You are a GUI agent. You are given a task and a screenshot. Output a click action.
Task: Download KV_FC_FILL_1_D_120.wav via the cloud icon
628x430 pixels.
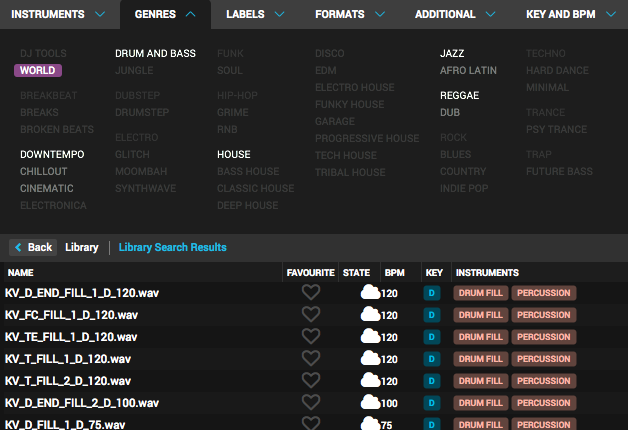[x=370, y=314]
